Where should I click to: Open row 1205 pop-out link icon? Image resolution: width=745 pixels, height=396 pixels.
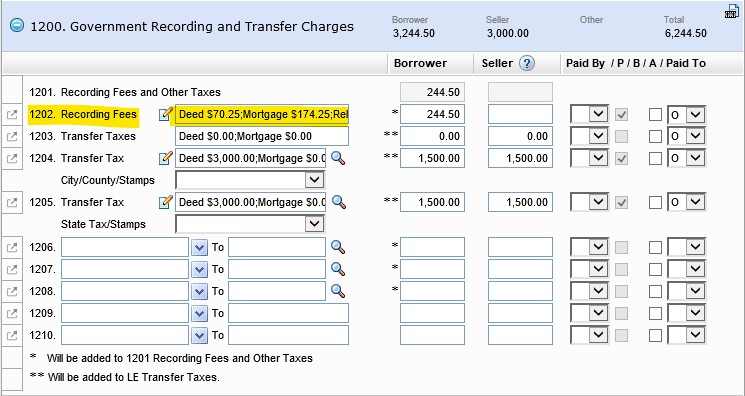point(12,202)
